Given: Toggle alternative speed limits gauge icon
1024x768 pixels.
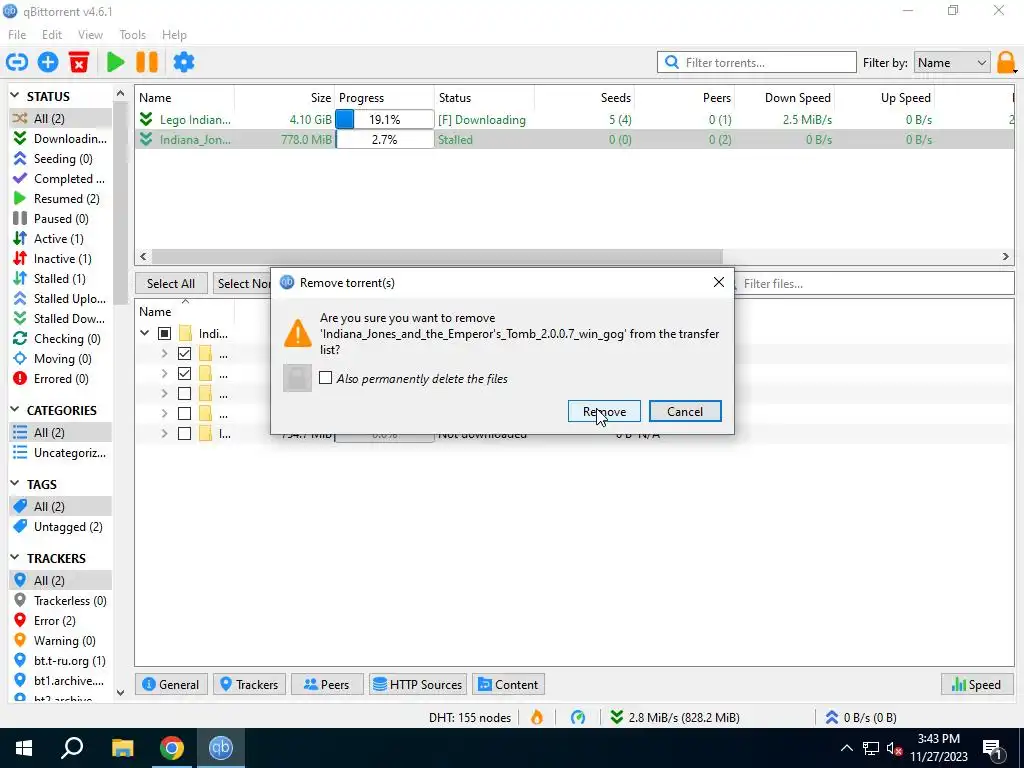Looking at the screenshot, I should 578,717.
